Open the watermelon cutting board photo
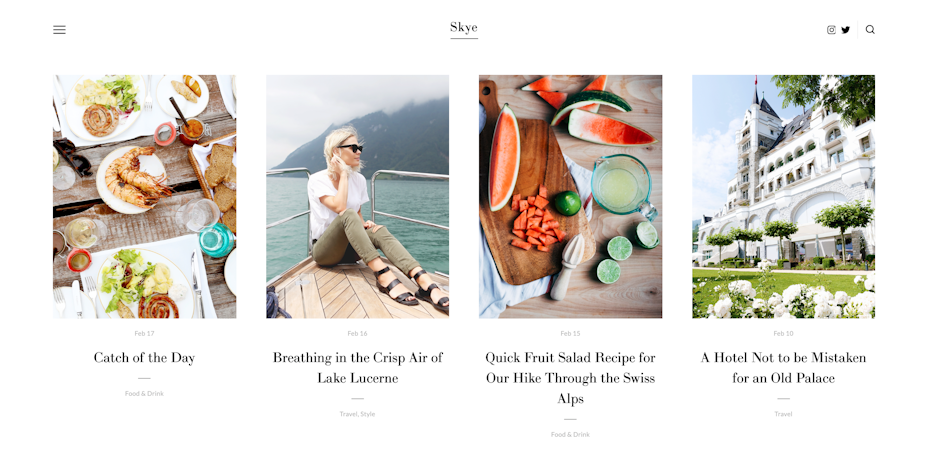930x450 pixels. [571, 196]
